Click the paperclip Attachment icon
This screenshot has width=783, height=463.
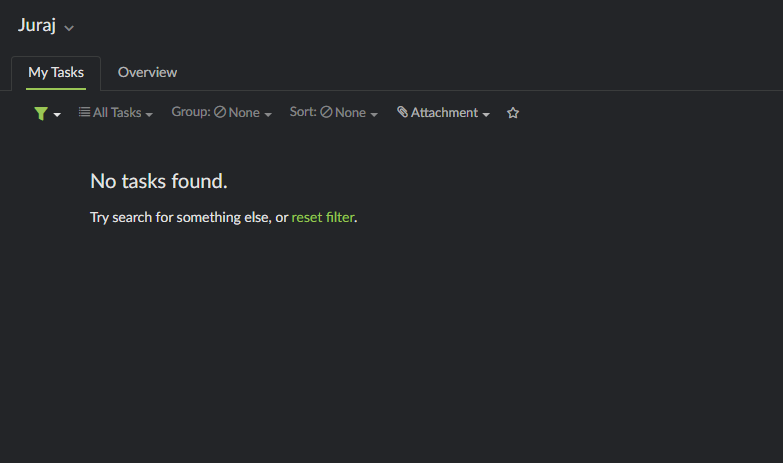click(402, 112)
